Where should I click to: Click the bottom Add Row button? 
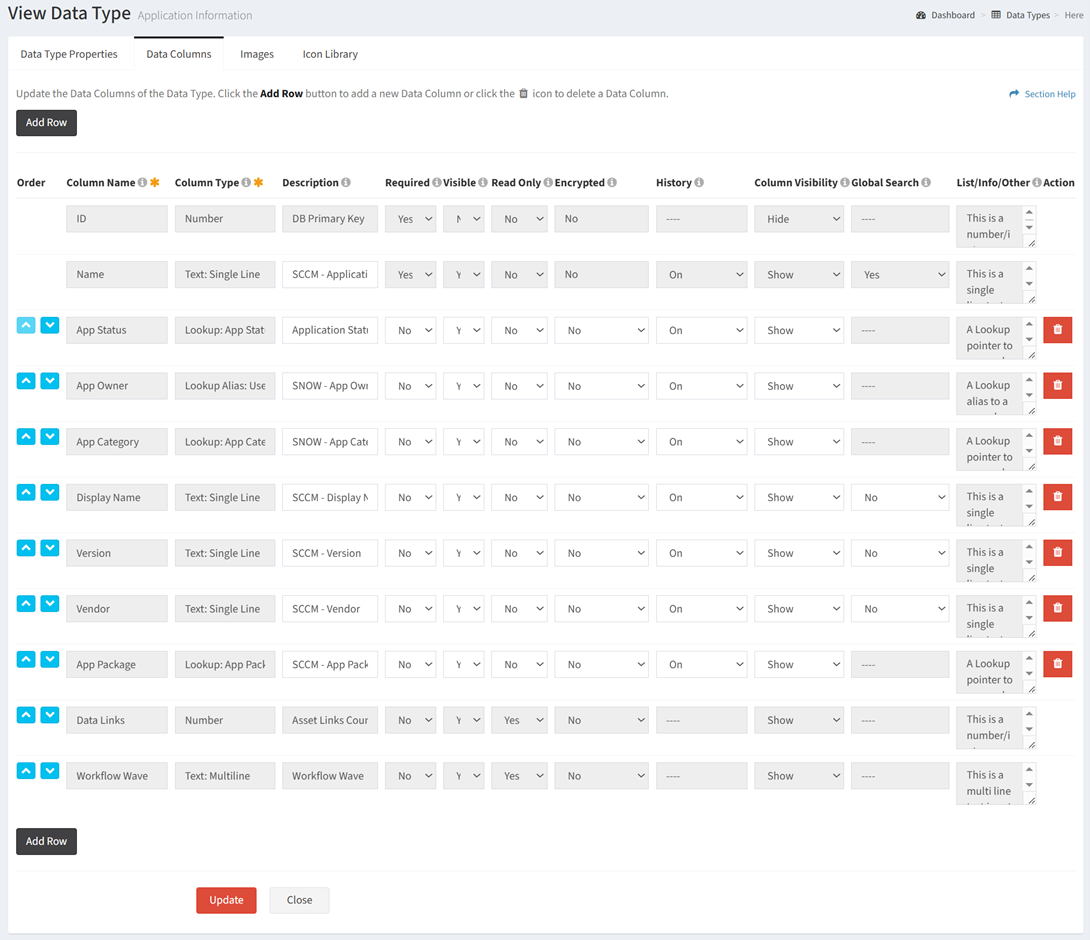pos(47,841)
